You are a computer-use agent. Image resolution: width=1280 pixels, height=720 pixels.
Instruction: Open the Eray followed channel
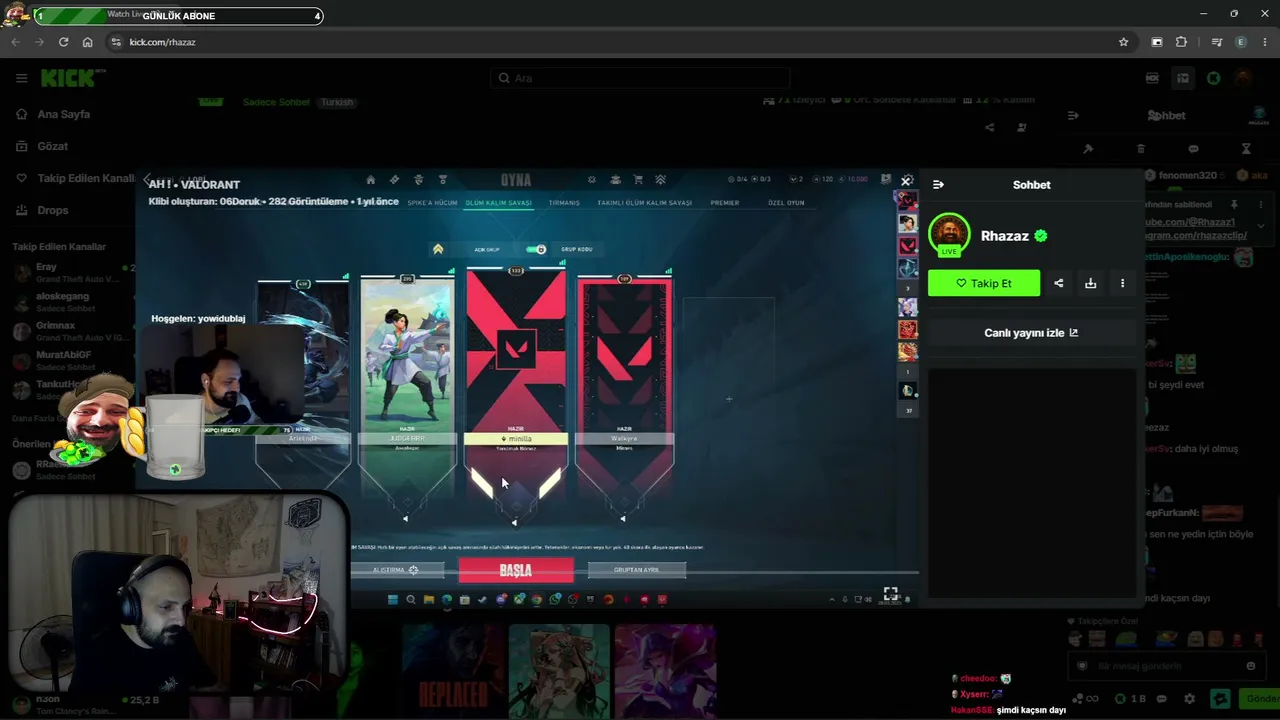point(72,272)
